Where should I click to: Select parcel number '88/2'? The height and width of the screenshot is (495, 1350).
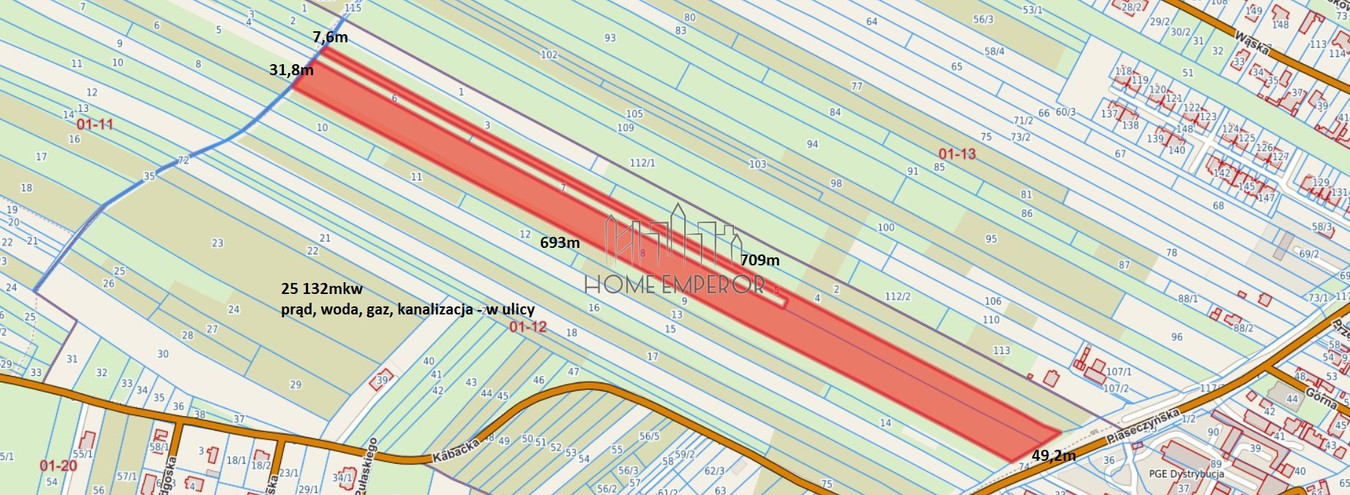pyautogui.click(x=1243, y=327)
